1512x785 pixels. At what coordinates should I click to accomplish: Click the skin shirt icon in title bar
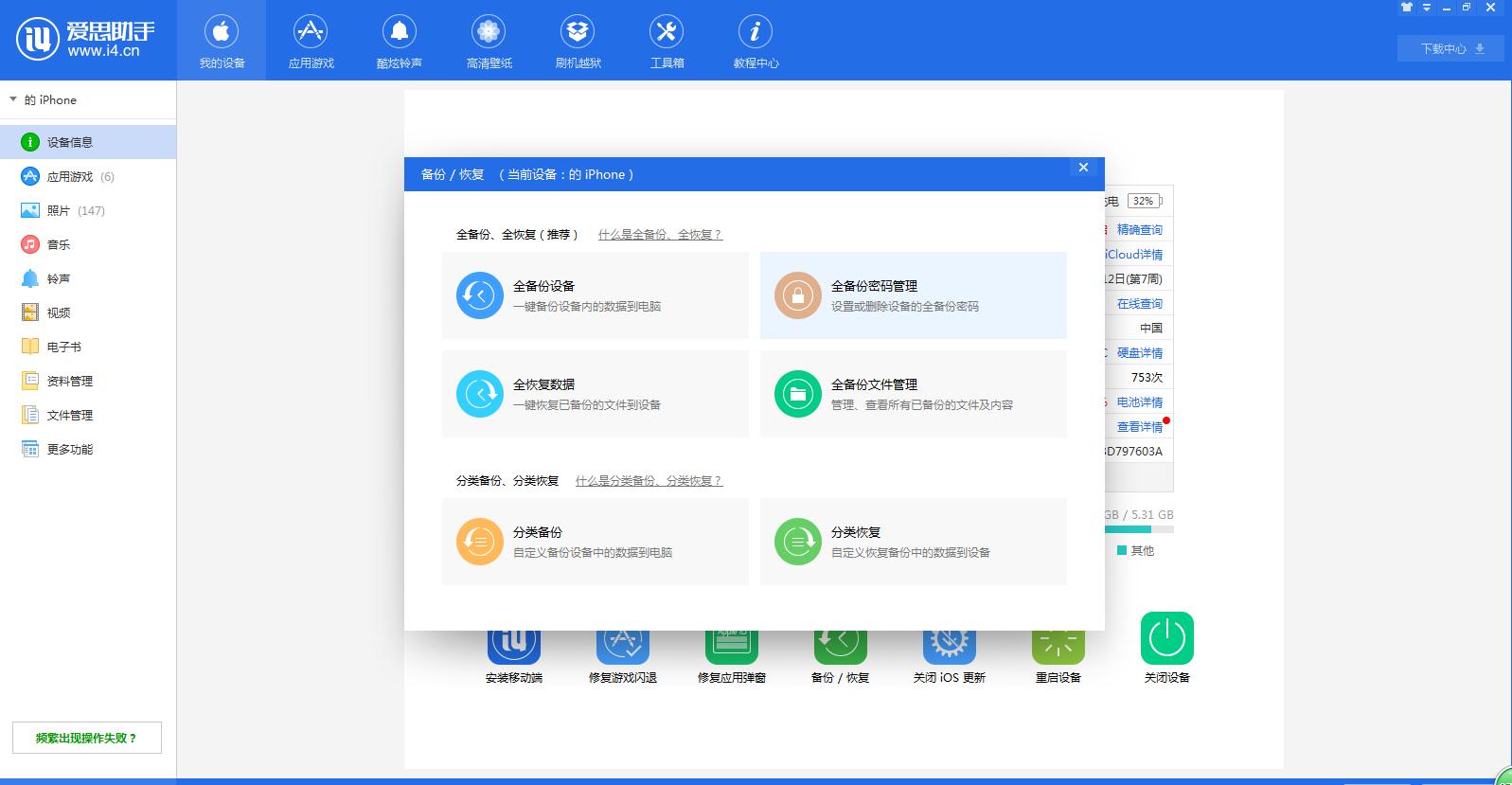click(1407, 8)
